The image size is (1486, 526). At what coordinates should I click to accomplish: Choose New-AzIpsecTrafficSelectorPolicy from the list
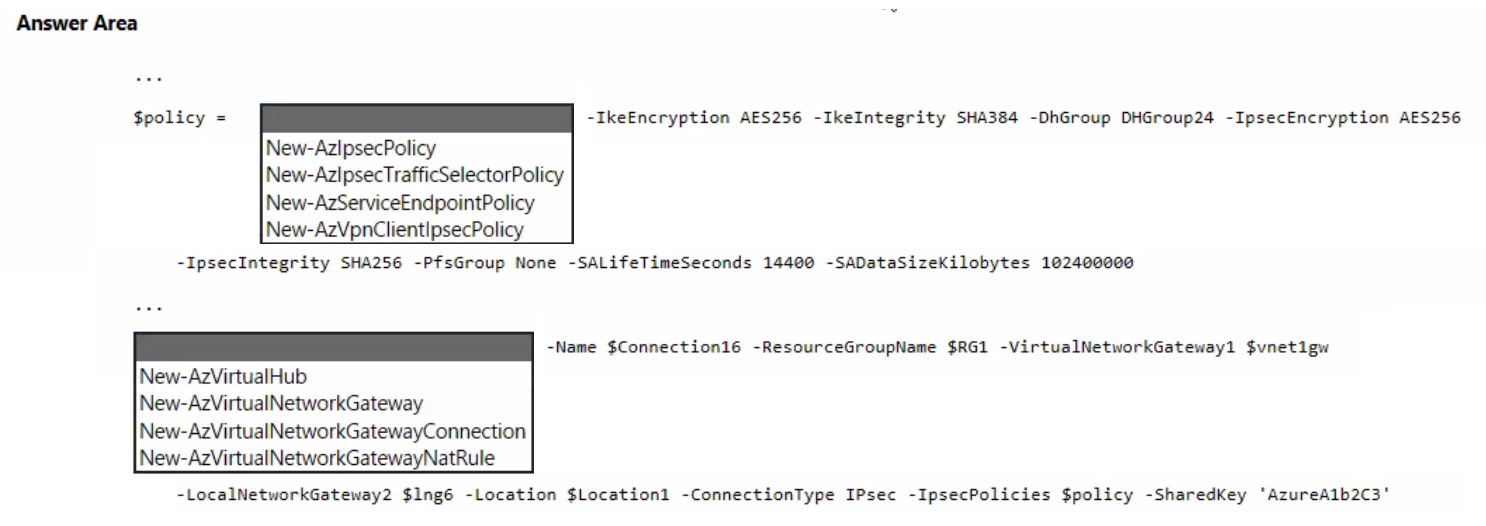pos(415,176)
